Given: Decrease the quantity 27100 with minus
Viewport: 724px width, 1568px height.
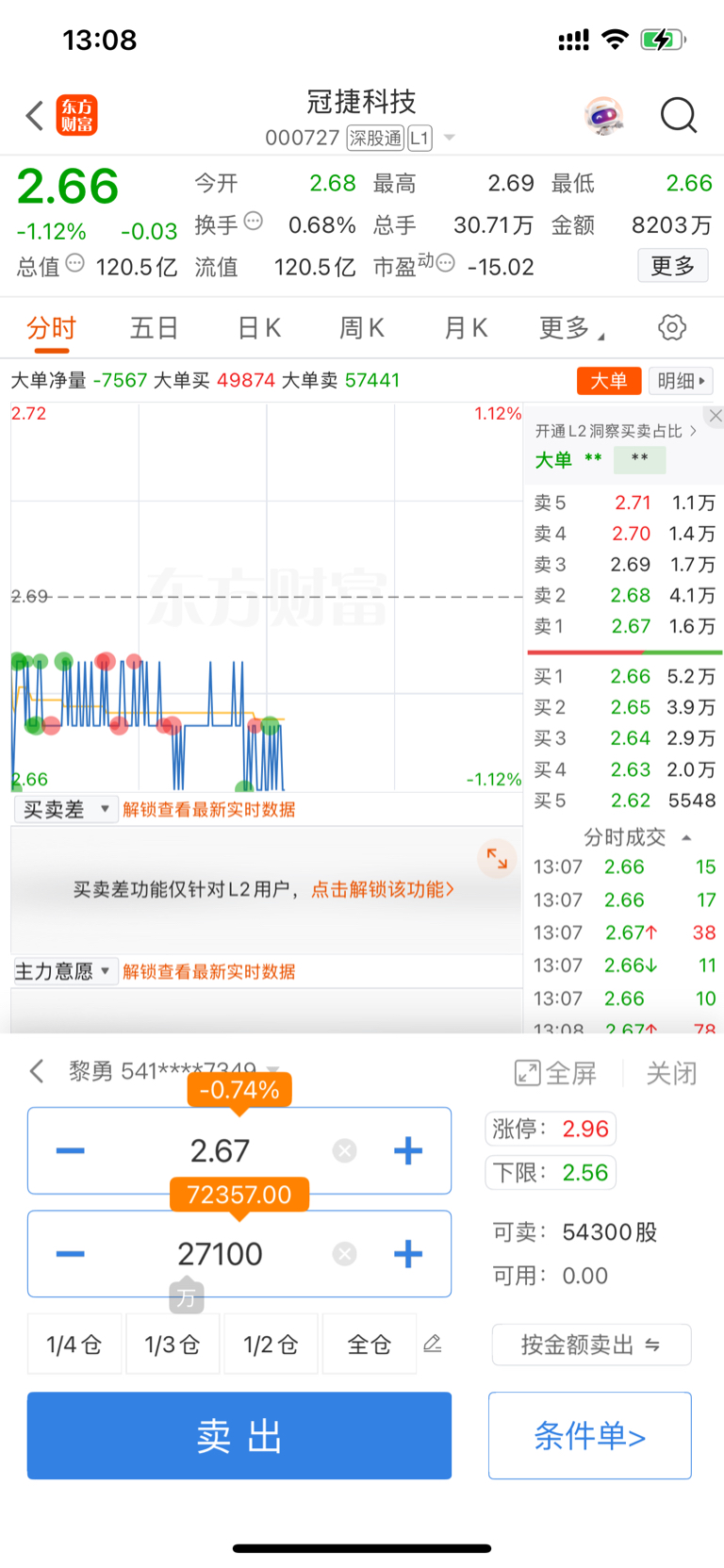Looking at the screenshot, I should 71,1253.
